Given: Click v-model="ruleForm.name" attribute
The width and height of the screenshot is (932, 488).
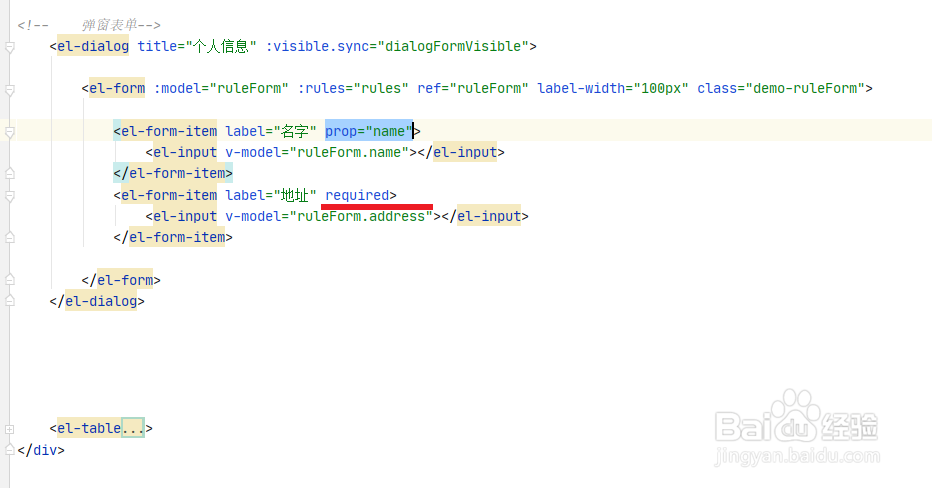Looking at the screenshot, I should [317, 153].
